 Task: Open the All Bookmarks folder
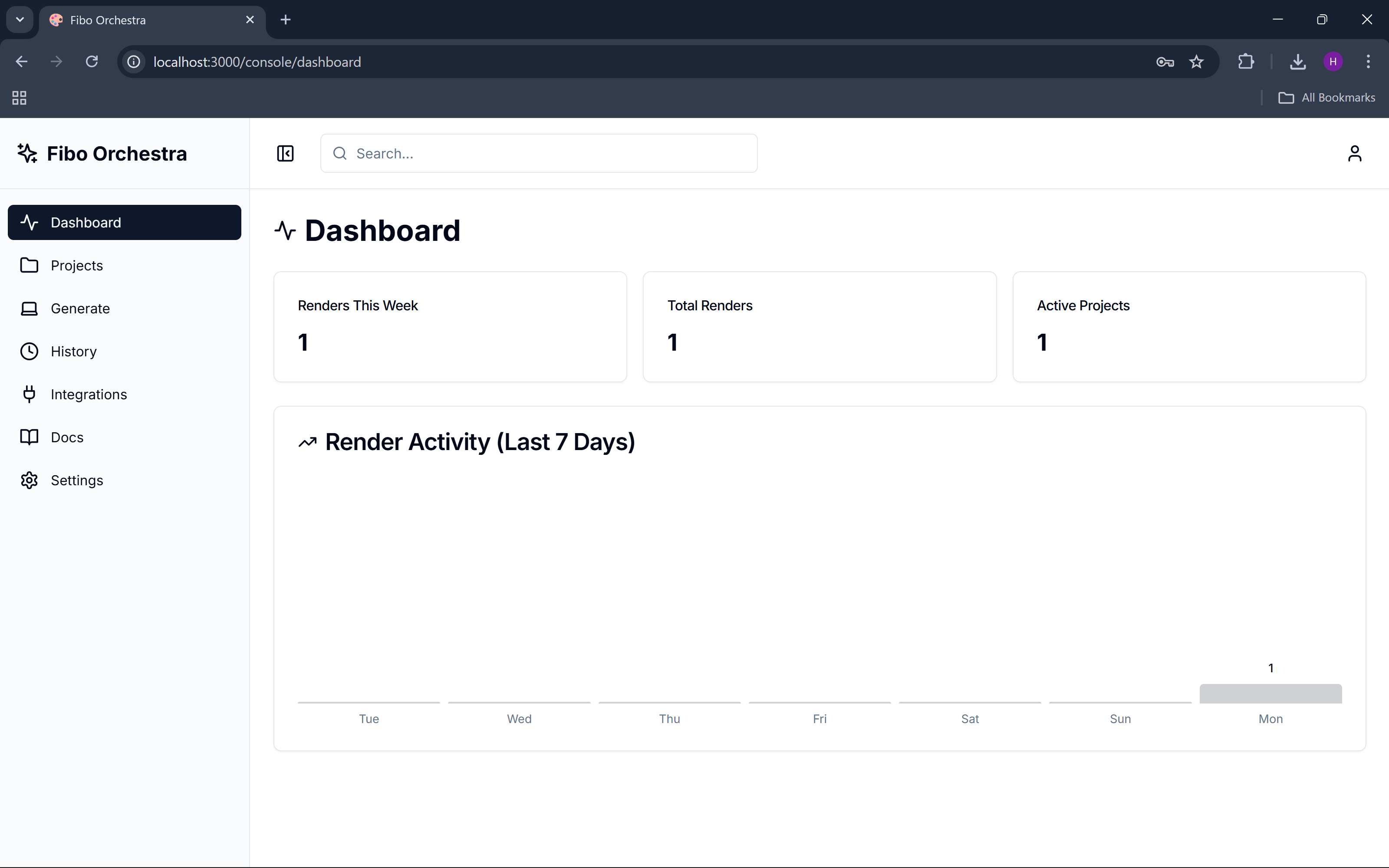point(1326,98)
